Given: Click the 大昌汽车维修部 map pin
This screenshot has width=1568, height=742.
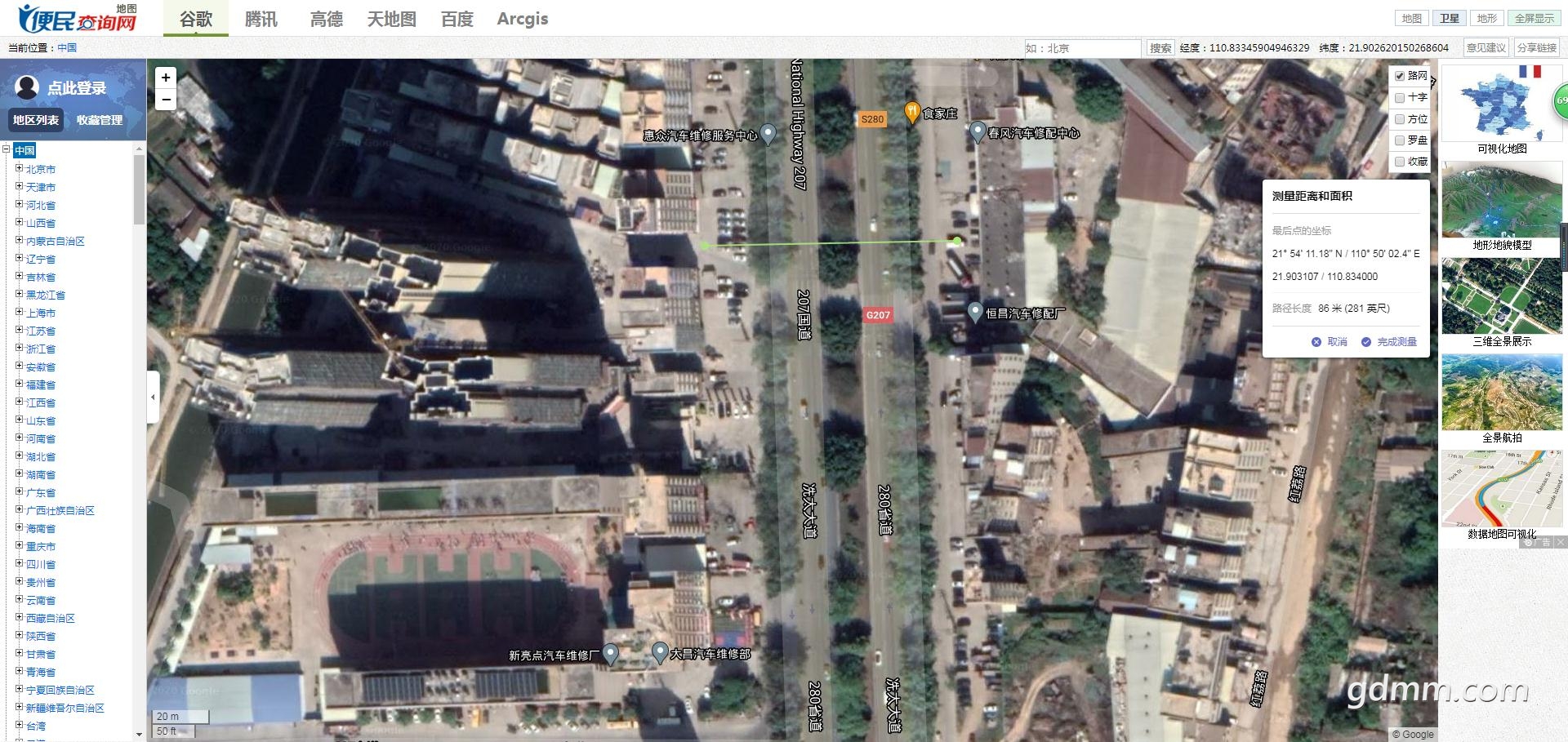Looking at the screenshot, I should (660, 652).
